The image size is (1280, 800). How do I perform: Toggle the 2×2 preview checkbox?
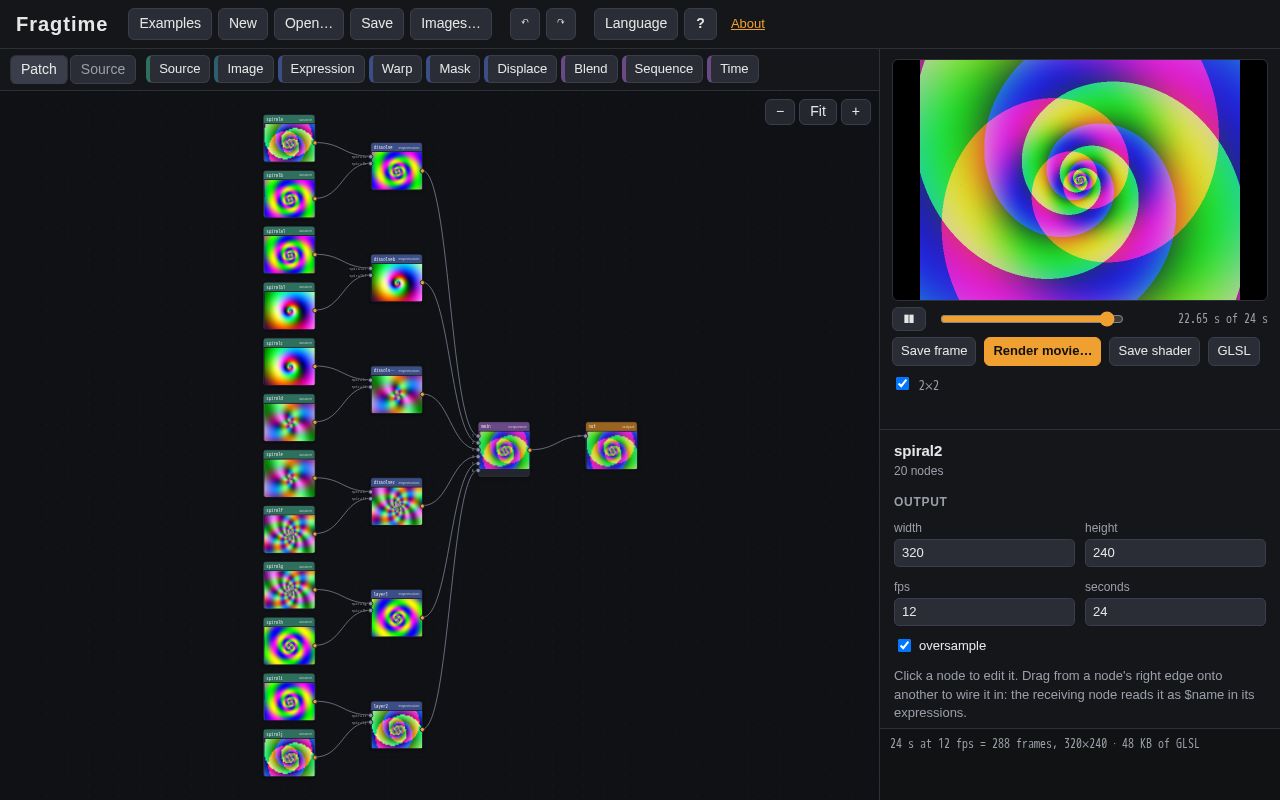tap(902, 384)
